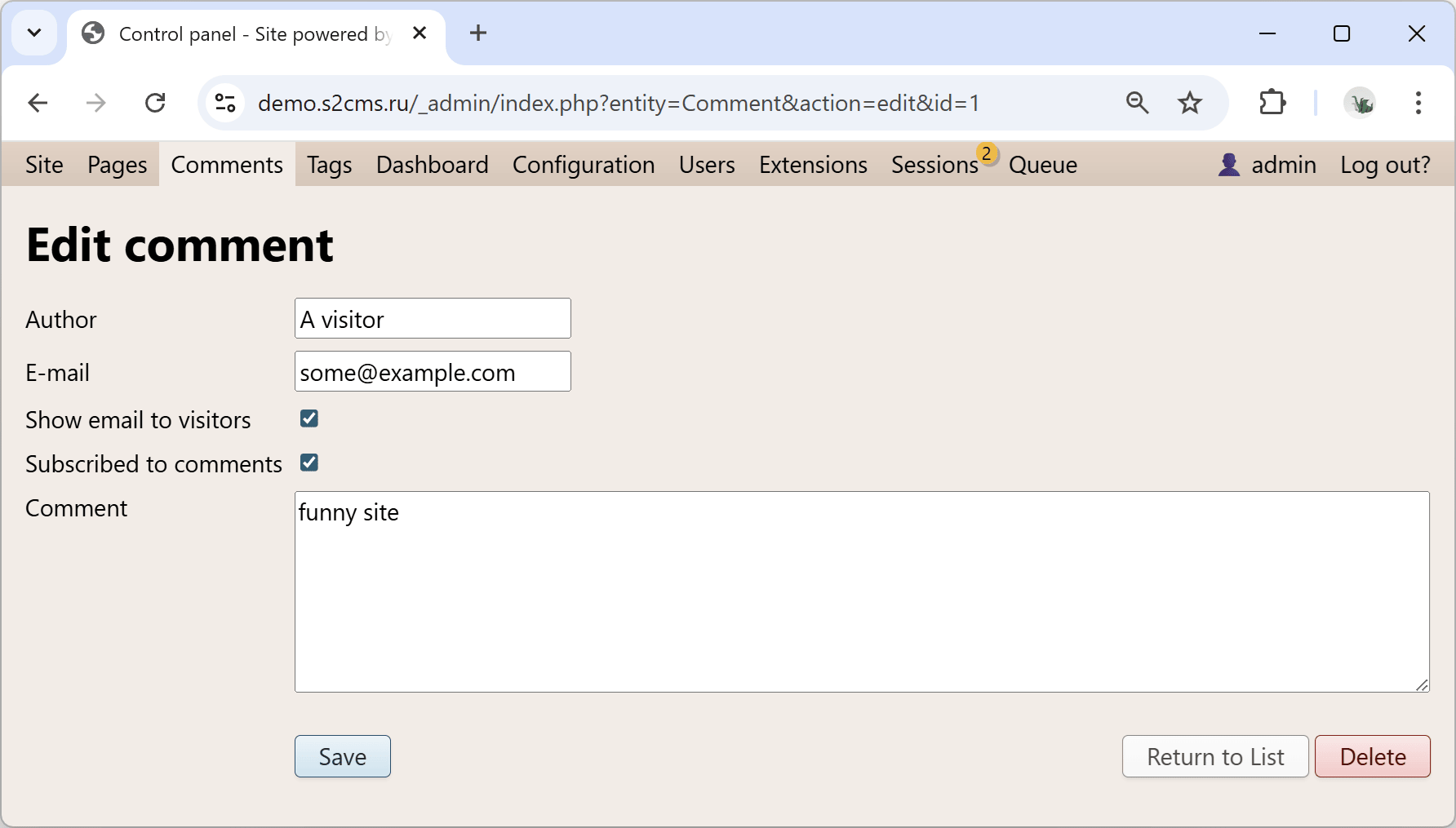Open the Sessions section
1456x828 pixels.
click(x=934, y=165)
